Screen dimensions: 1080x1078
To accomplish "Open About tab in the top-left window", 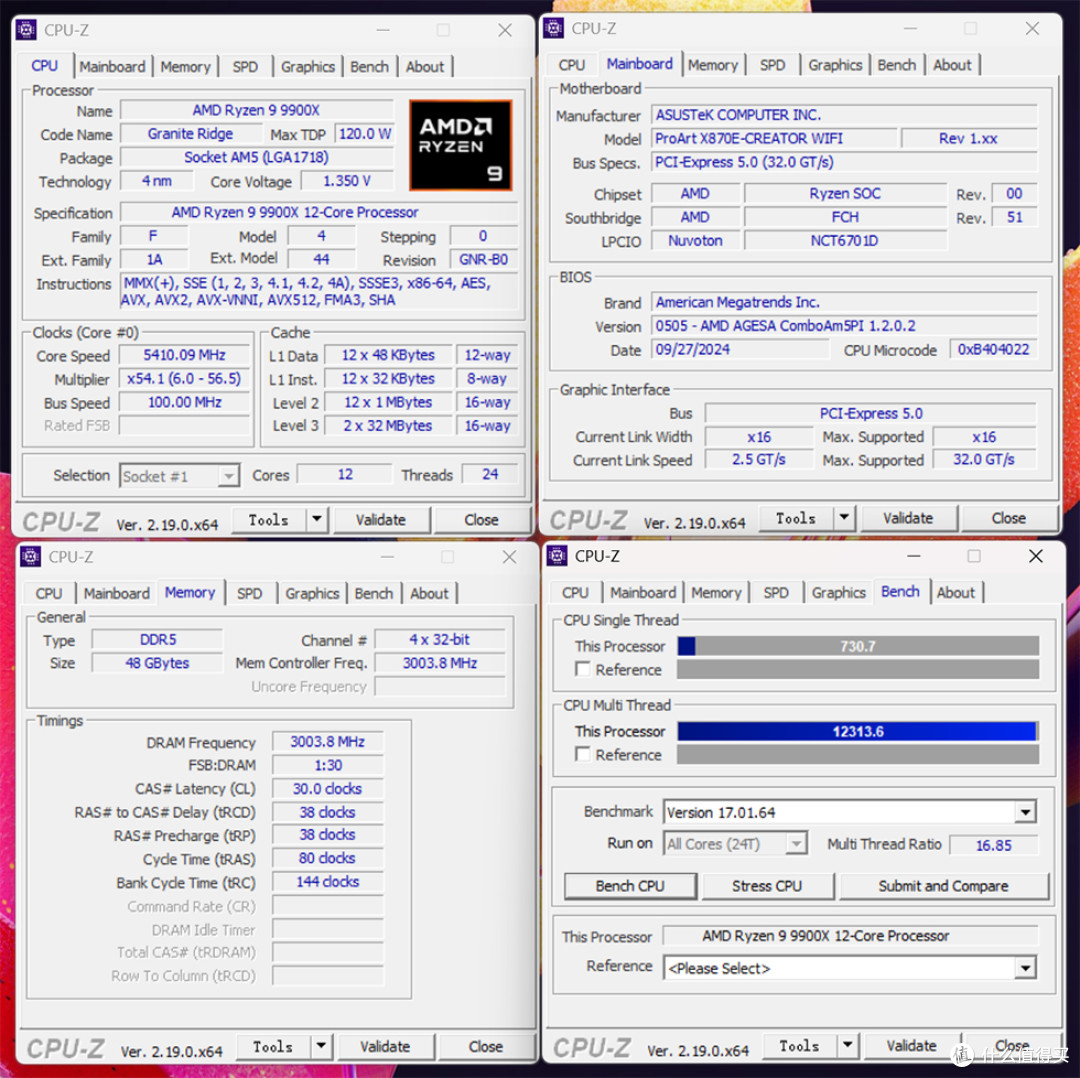I will (425, 67).
